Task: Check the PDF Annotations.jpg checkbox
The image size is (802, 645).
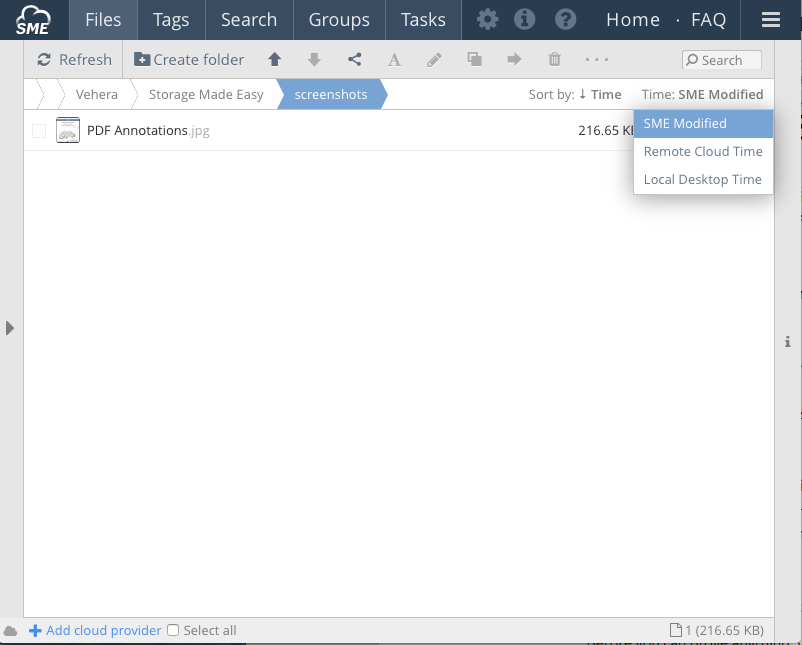Action: [39, 131]
